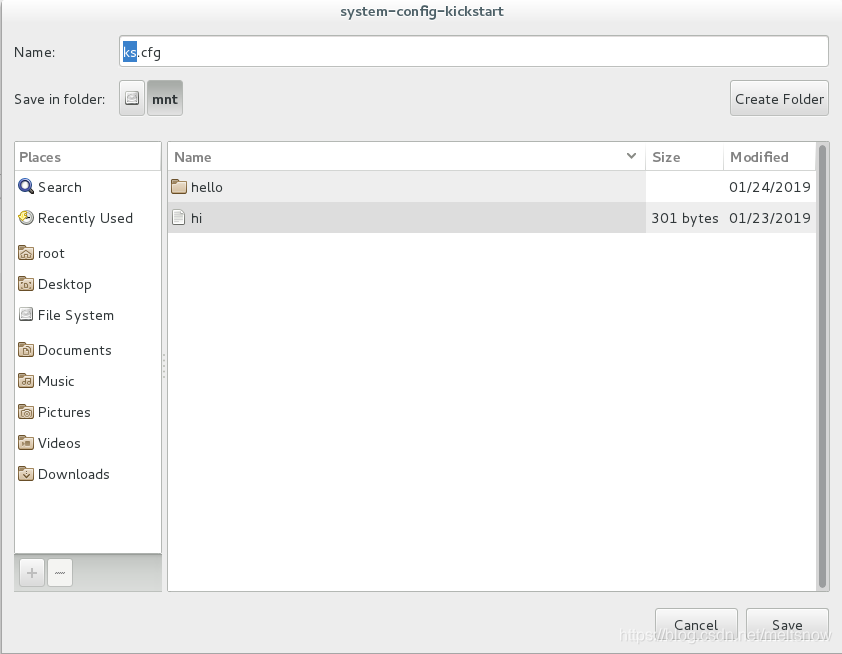This screenshot has height=654, width=842.
Task: Click the file system root path button
Action: pos(132,98)
